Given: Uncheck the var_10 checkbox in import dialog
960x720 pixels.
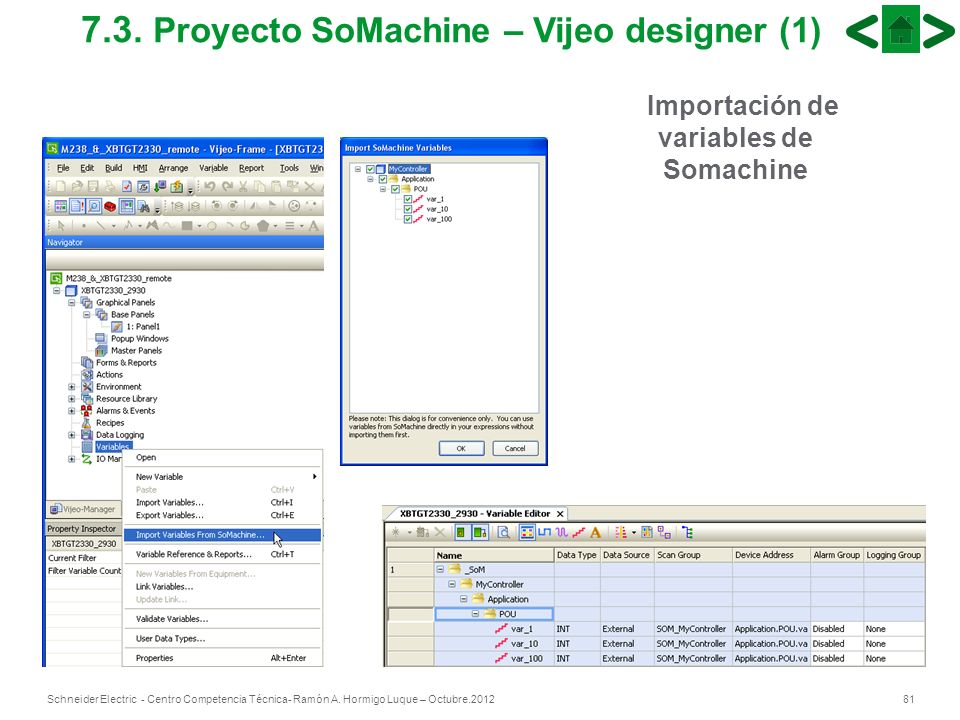Looking at the screenshot, I should (x=408, y=209).
